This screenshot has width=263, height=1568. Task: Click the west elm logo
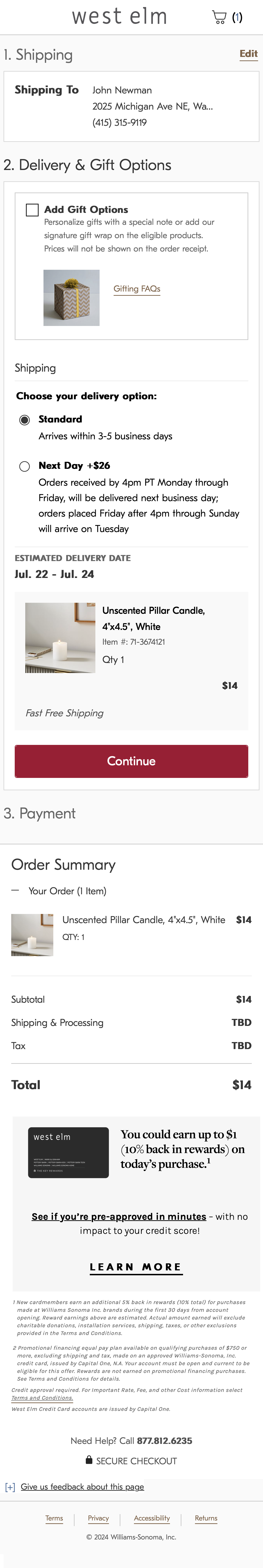[x=120, y=16]
